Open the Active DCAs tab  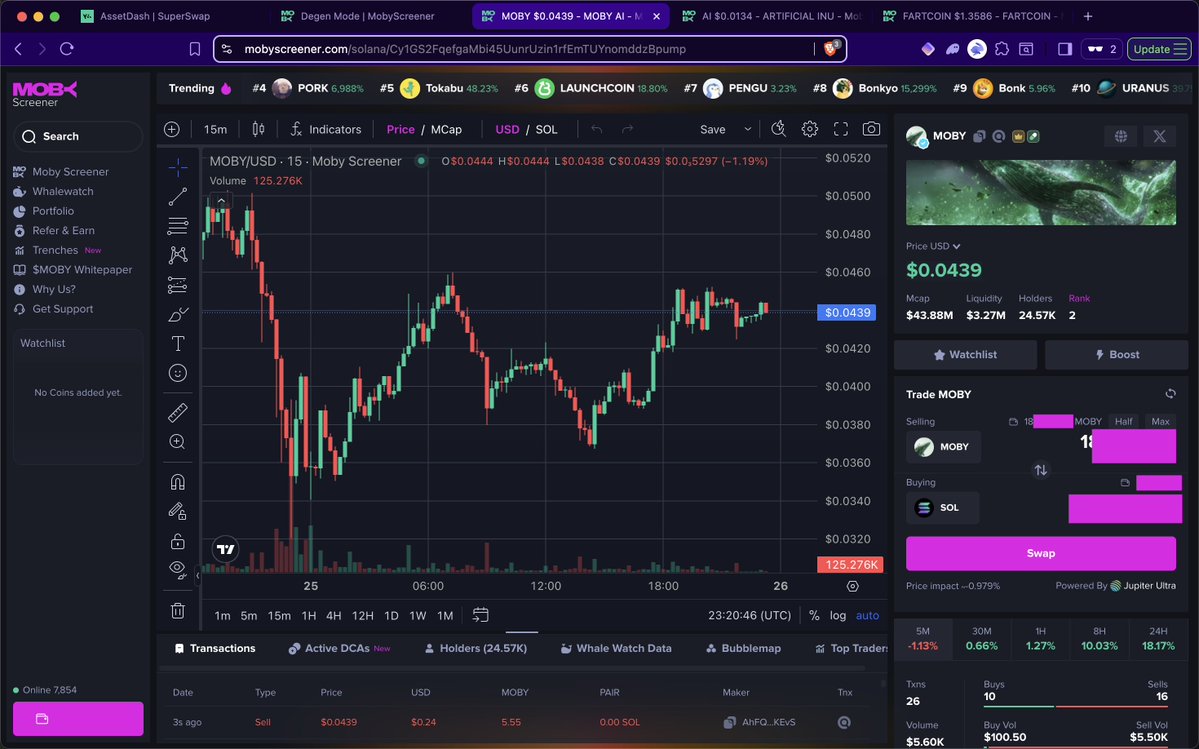339,648
